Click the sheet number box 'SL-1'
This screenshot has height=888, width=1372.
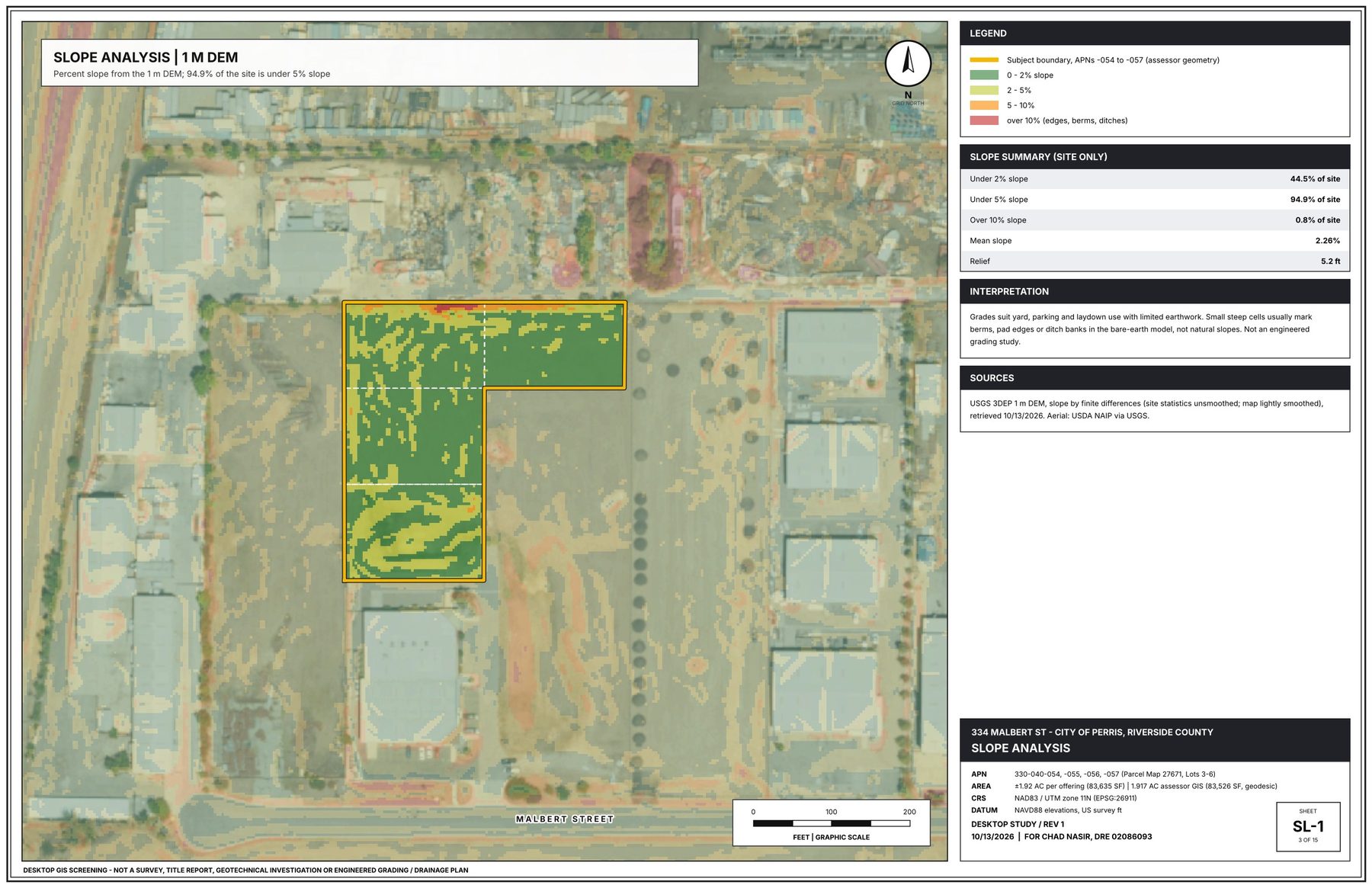click(x=1308, y=826)
